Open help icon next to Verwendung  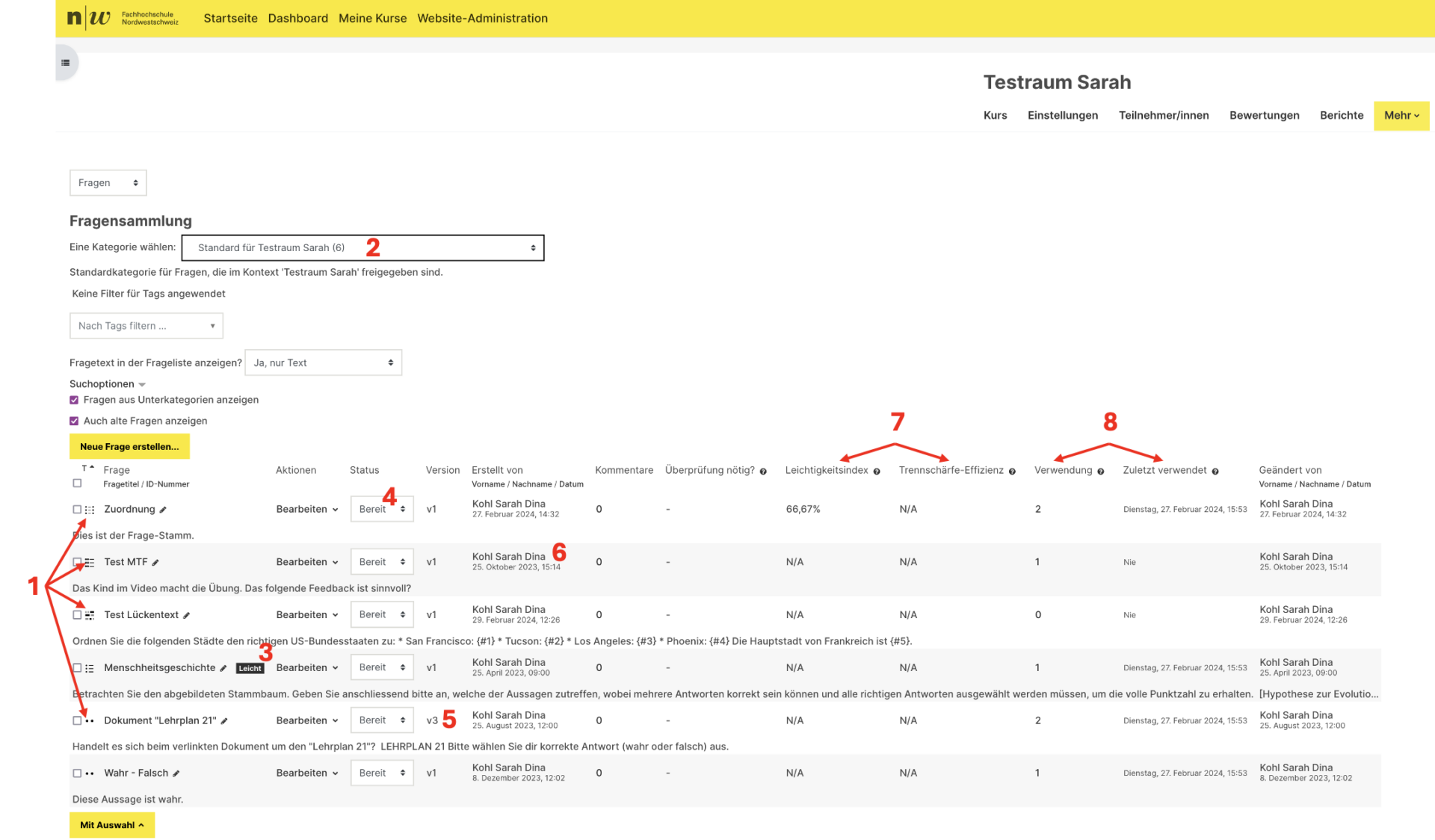(x=1100, y=472)
